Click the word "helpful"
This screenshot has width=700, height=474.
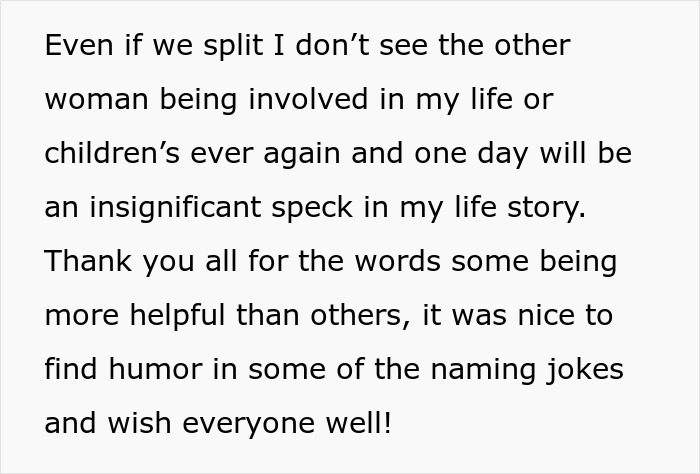[x=177, y=317]
